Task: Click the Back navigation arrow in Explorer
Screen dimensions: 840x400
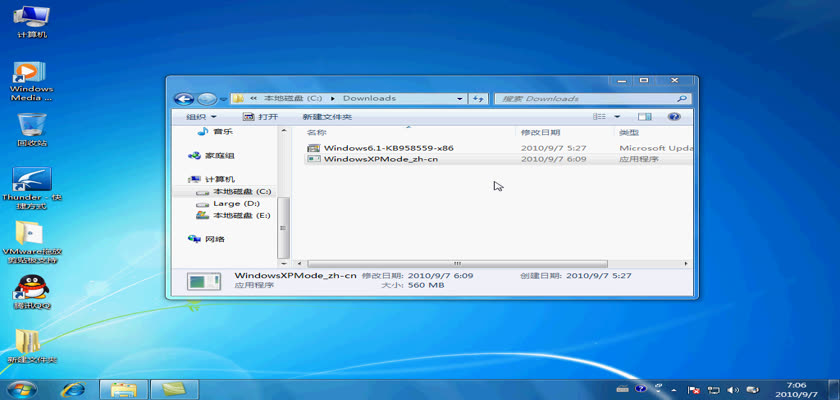Action: tap(183, 99)
